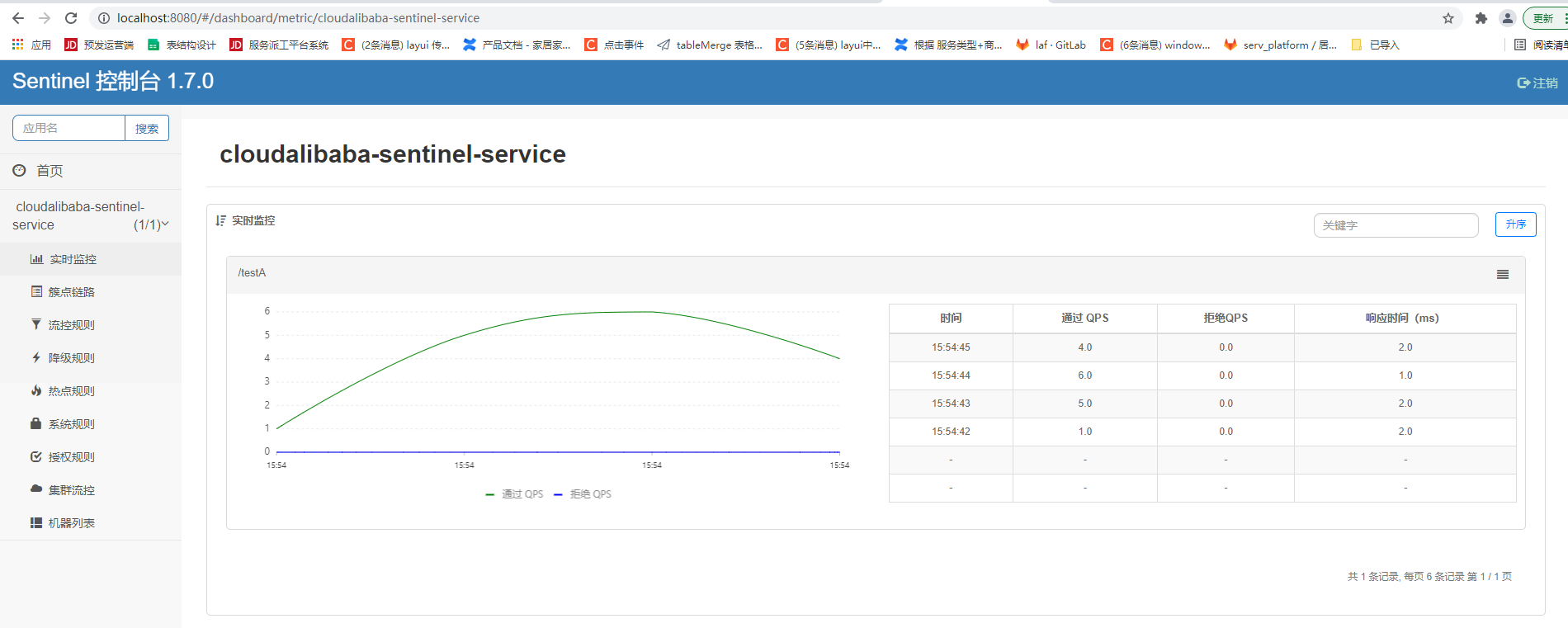Click the browser back arrow

(x=18, y=18)
